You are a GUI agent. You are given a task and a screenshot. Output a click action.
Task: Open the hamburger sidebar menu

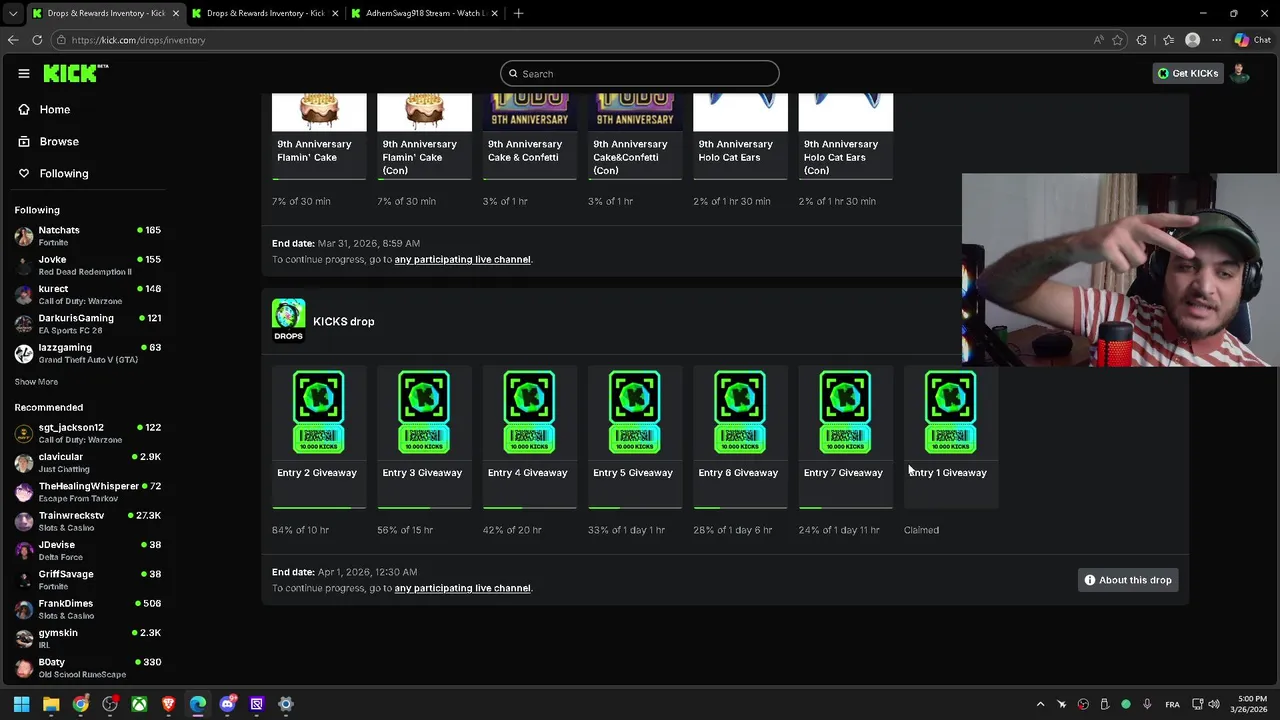(x=24, y=73)
